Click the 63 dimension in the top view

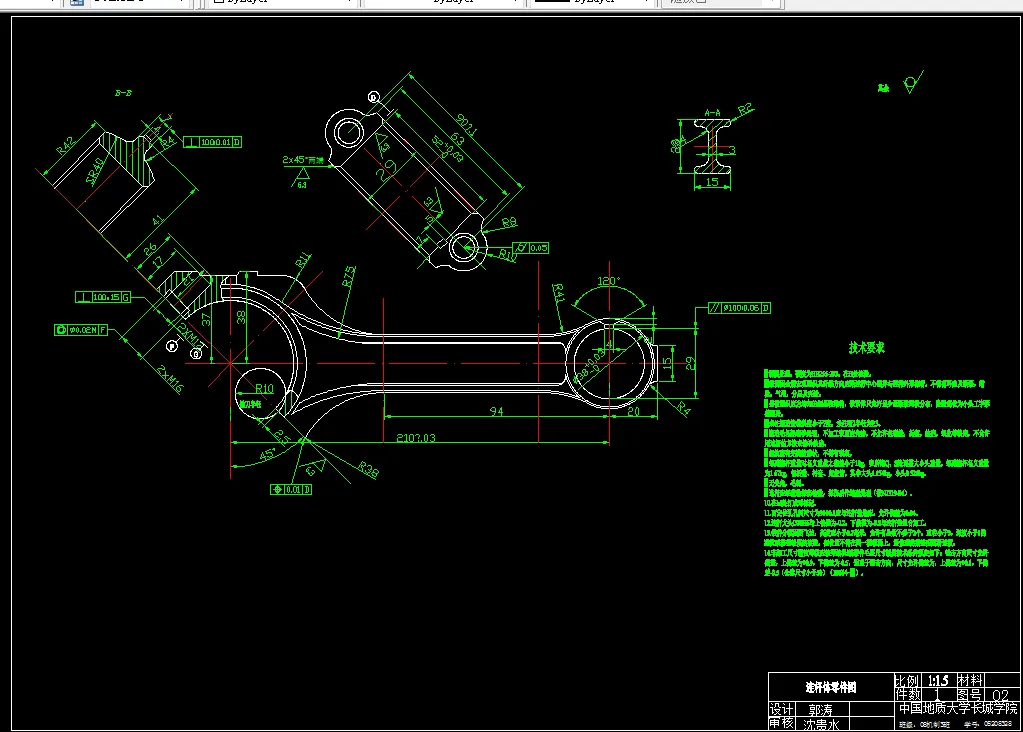457,138
